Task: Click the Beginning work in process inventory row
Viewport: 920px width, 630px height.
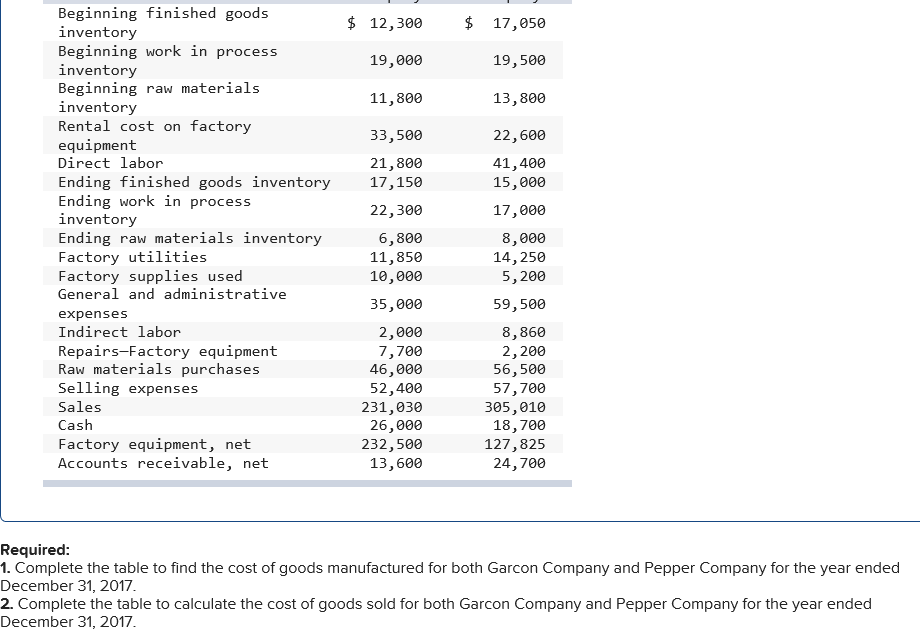Action: pyautogui.click(x=167, y=60)
